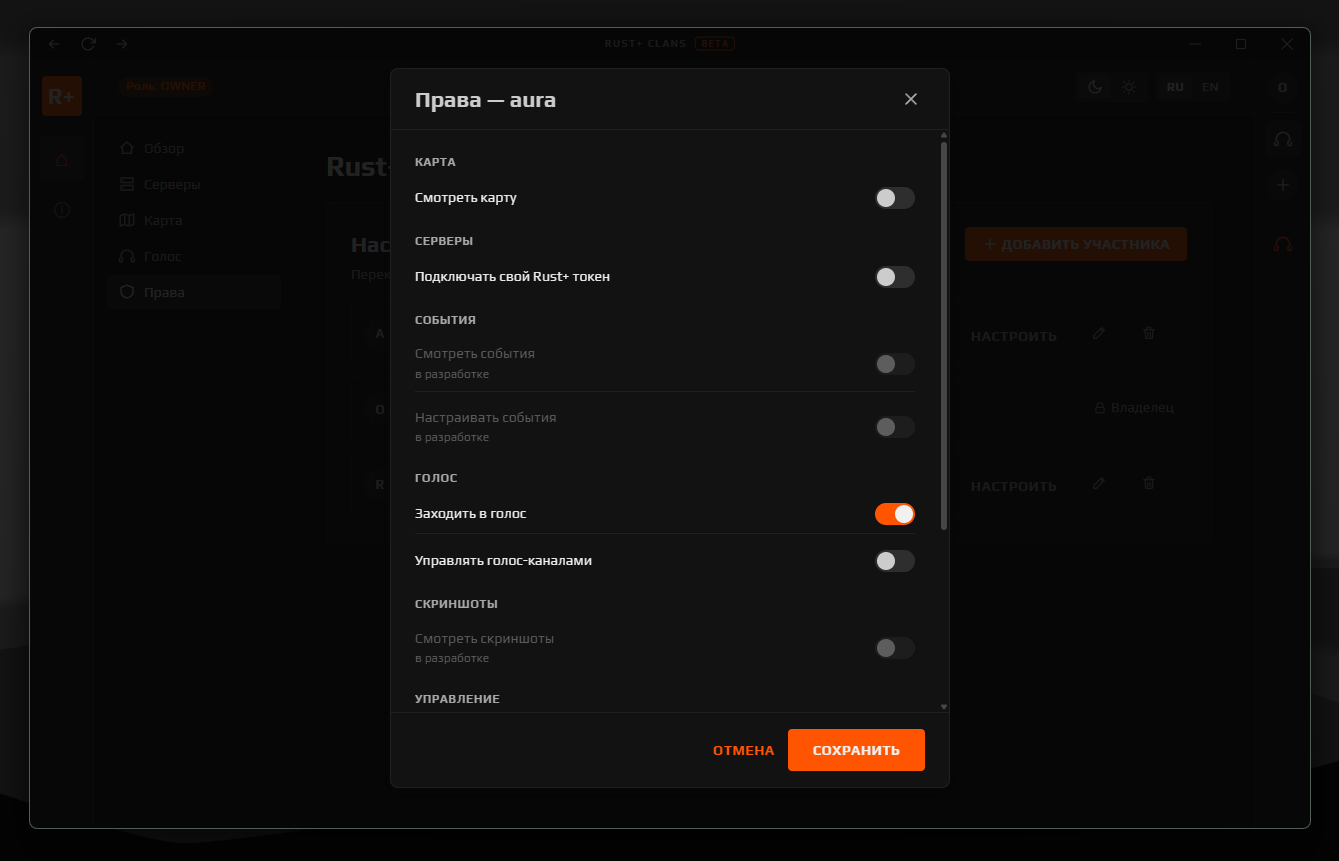The image size is (1339, 861).
Task: Click the dialog scrollbar down arrow
Action: (x=944, y=706)
